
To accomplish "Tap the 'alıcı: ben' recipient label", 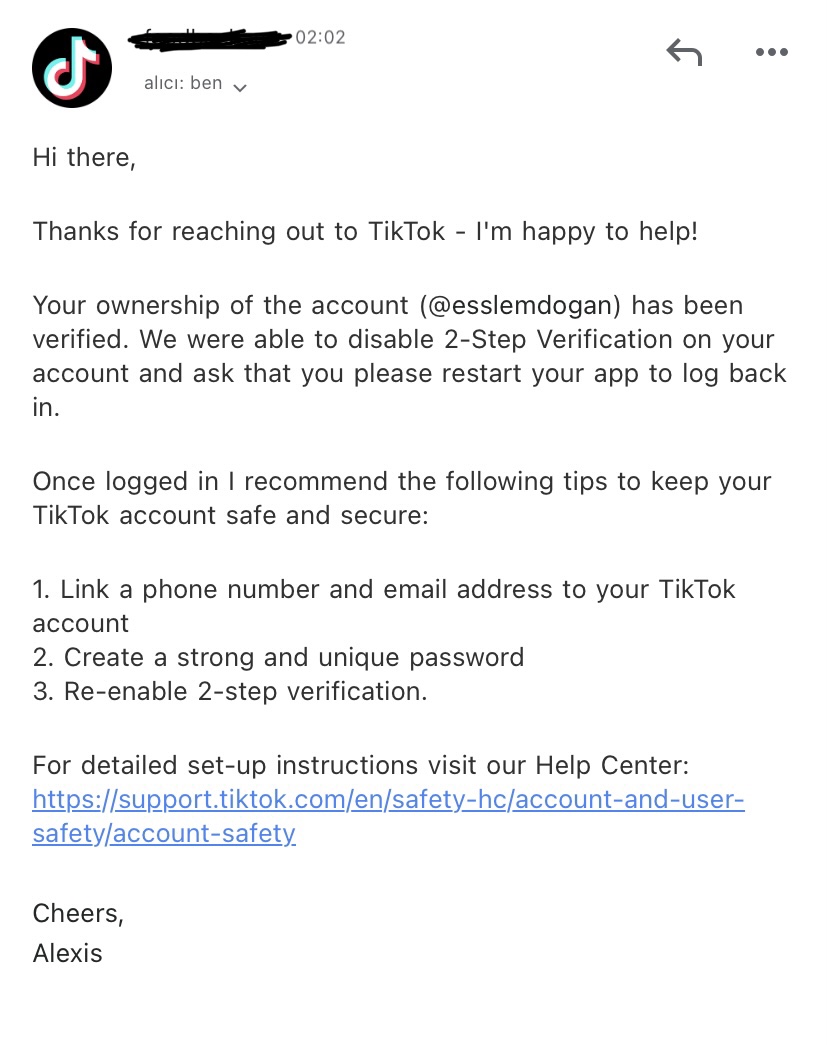I will click(x=183, y=83).
